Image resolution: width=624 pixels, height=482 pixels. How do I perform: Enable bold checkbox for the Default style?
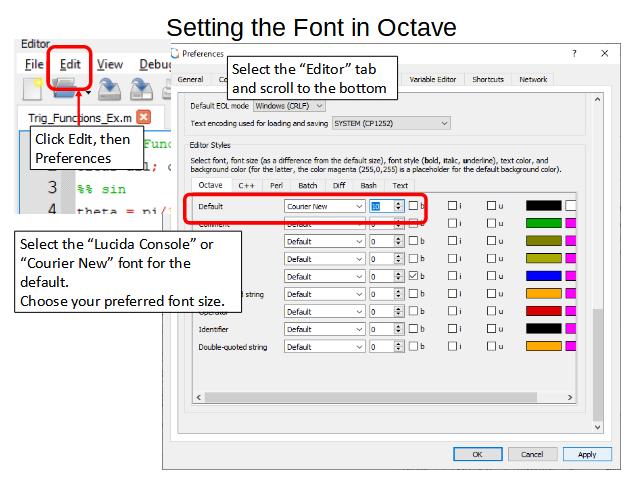[x=413, y=206]
